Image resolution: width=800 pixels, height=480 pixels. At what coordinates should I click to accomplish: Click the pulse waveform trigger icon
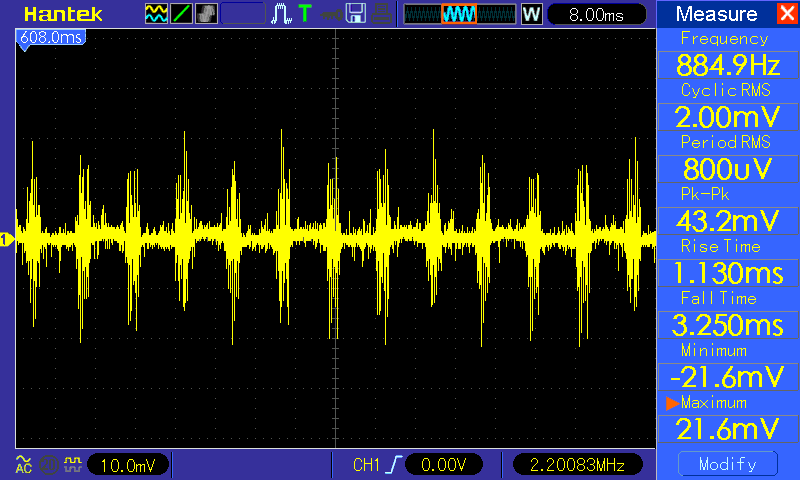pyautogui.click(x=281, y=14)
